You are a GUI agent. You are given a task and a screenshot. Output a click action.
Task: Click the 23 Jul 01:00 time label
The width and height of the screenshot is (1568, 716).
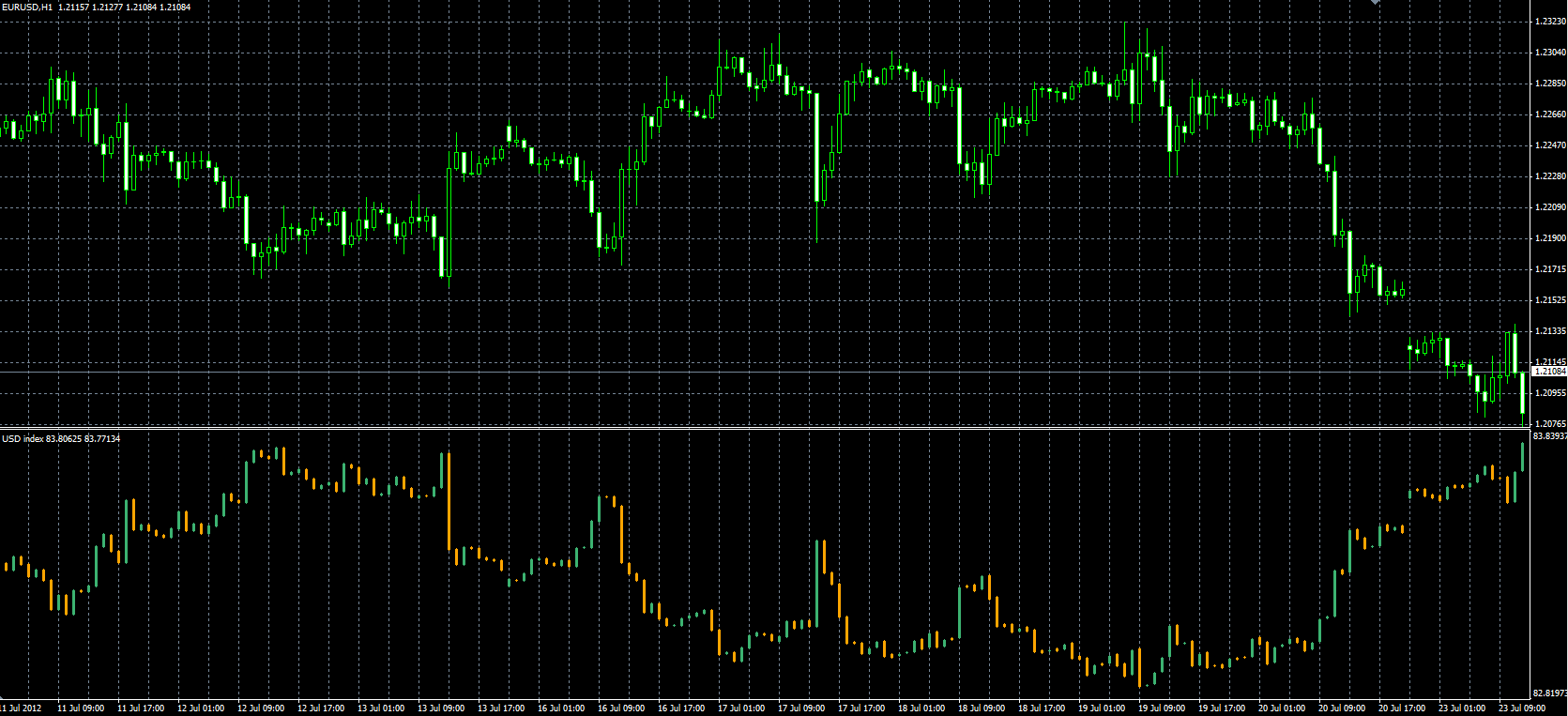click(x=1462, y=708)
